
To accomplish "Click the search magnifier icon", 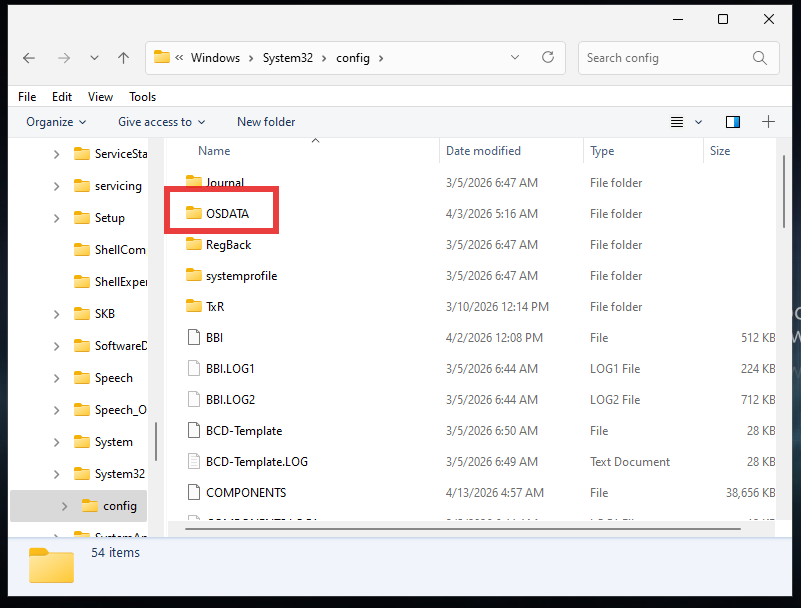I will (x=760, y=58).
